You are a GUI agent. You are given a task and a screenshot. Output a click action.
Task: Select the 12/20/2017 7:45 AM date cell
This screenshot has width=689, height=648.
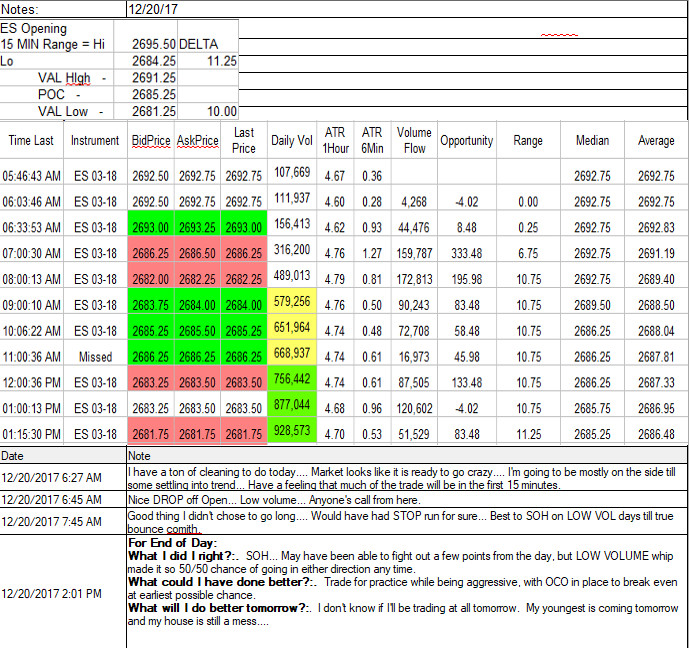(63, 521)
